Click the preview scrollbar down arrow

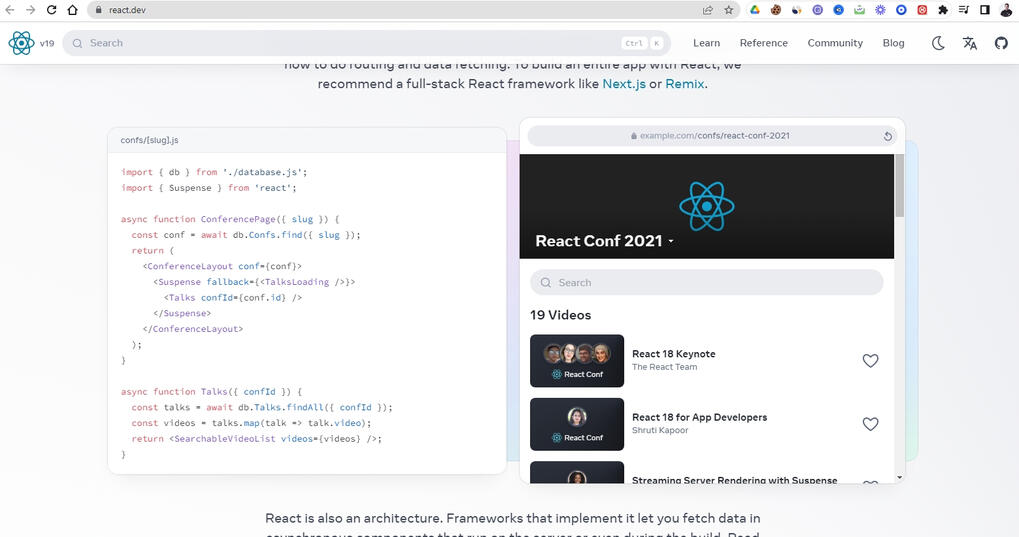click(x=899, y=477)
